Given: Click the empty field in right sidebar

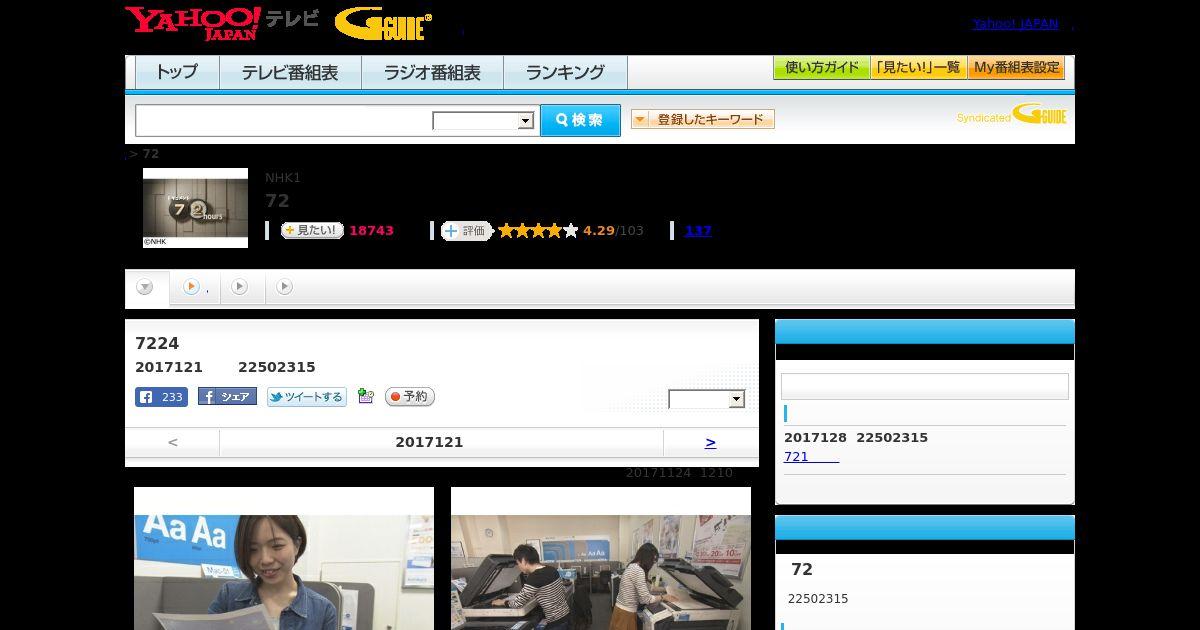Looking at the screenshot, I should tap(925, 387).
